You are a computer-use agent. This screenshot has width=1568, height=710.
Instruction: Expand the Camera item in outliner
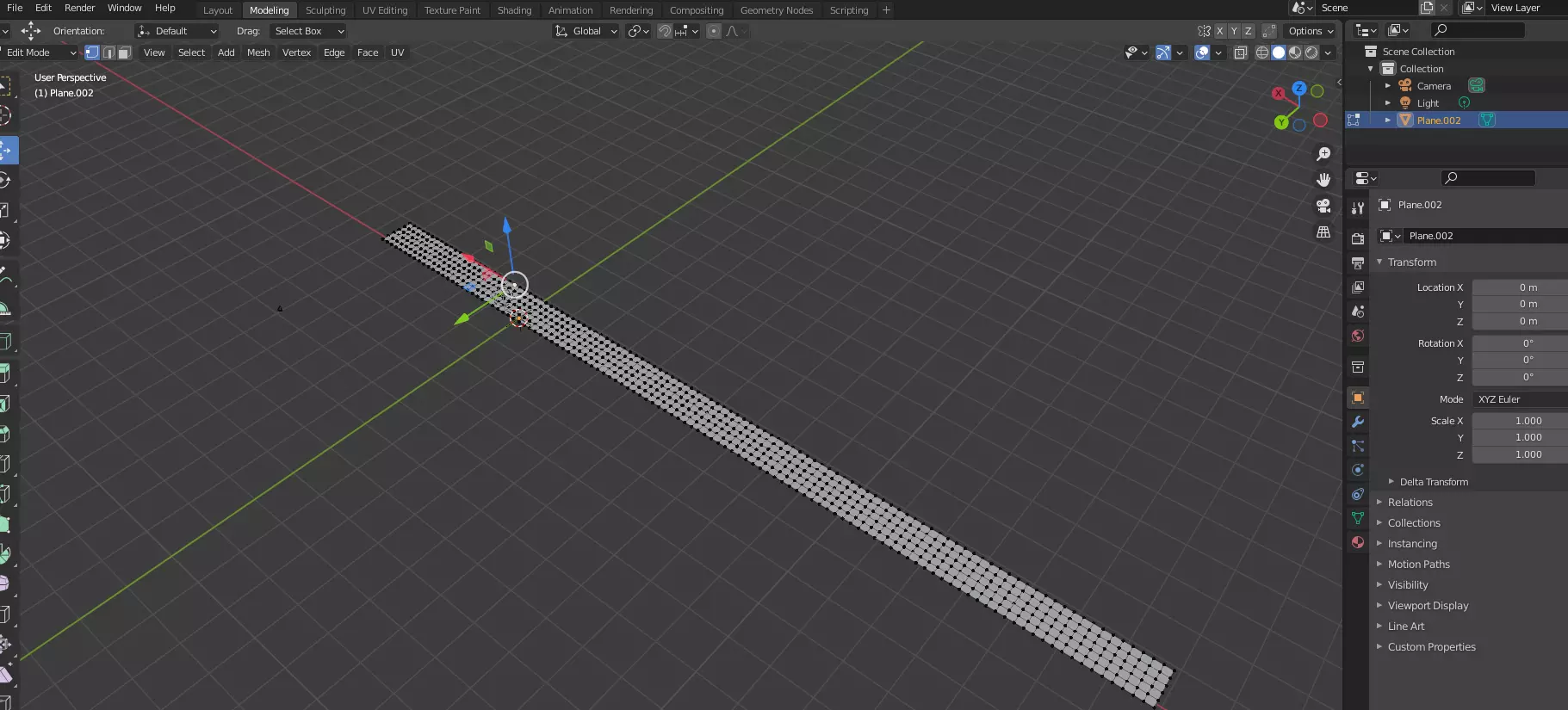click(x=1387, y=85)
